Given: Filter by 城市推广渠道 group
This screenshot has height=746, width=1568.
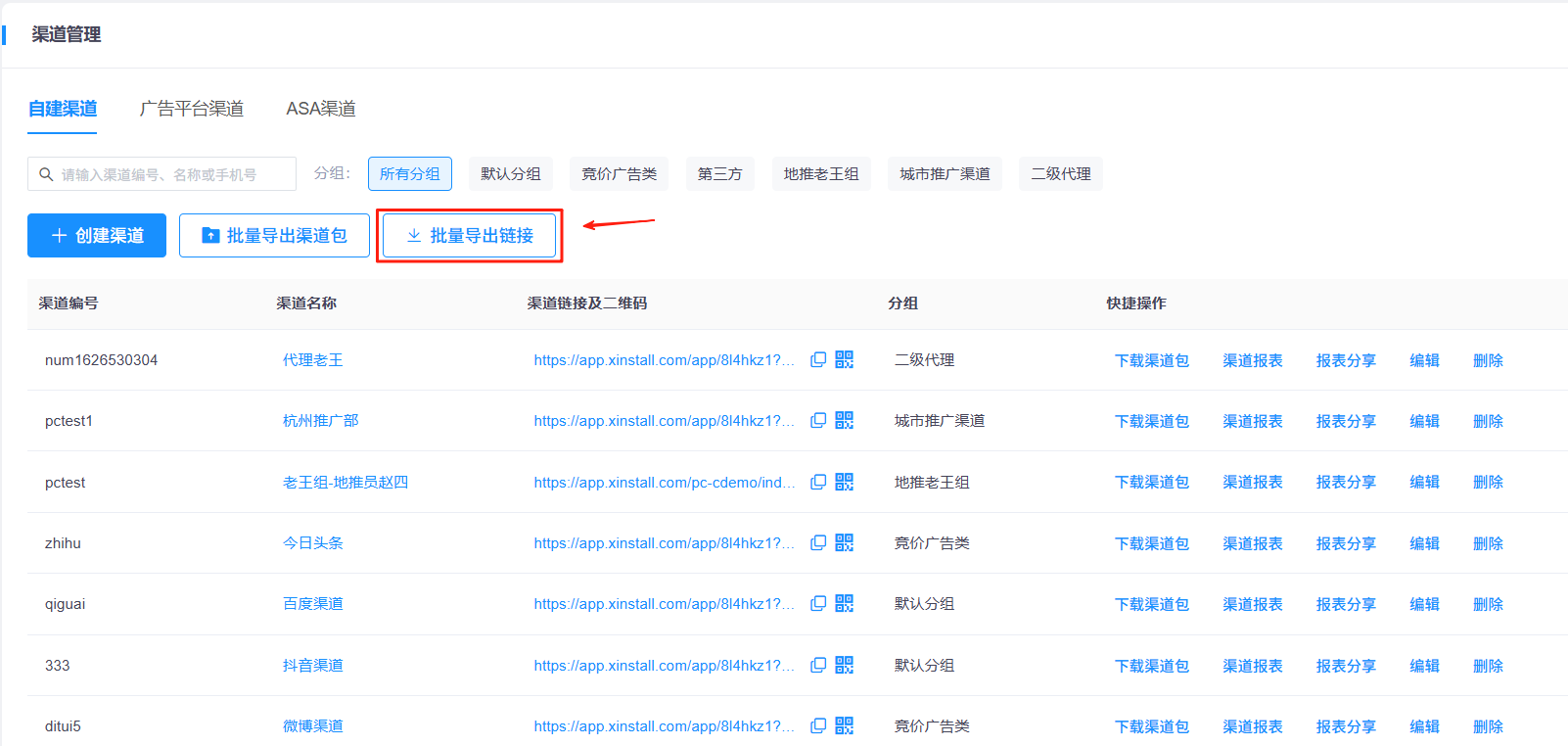Looking at the screenshot, I should point(945,173).
